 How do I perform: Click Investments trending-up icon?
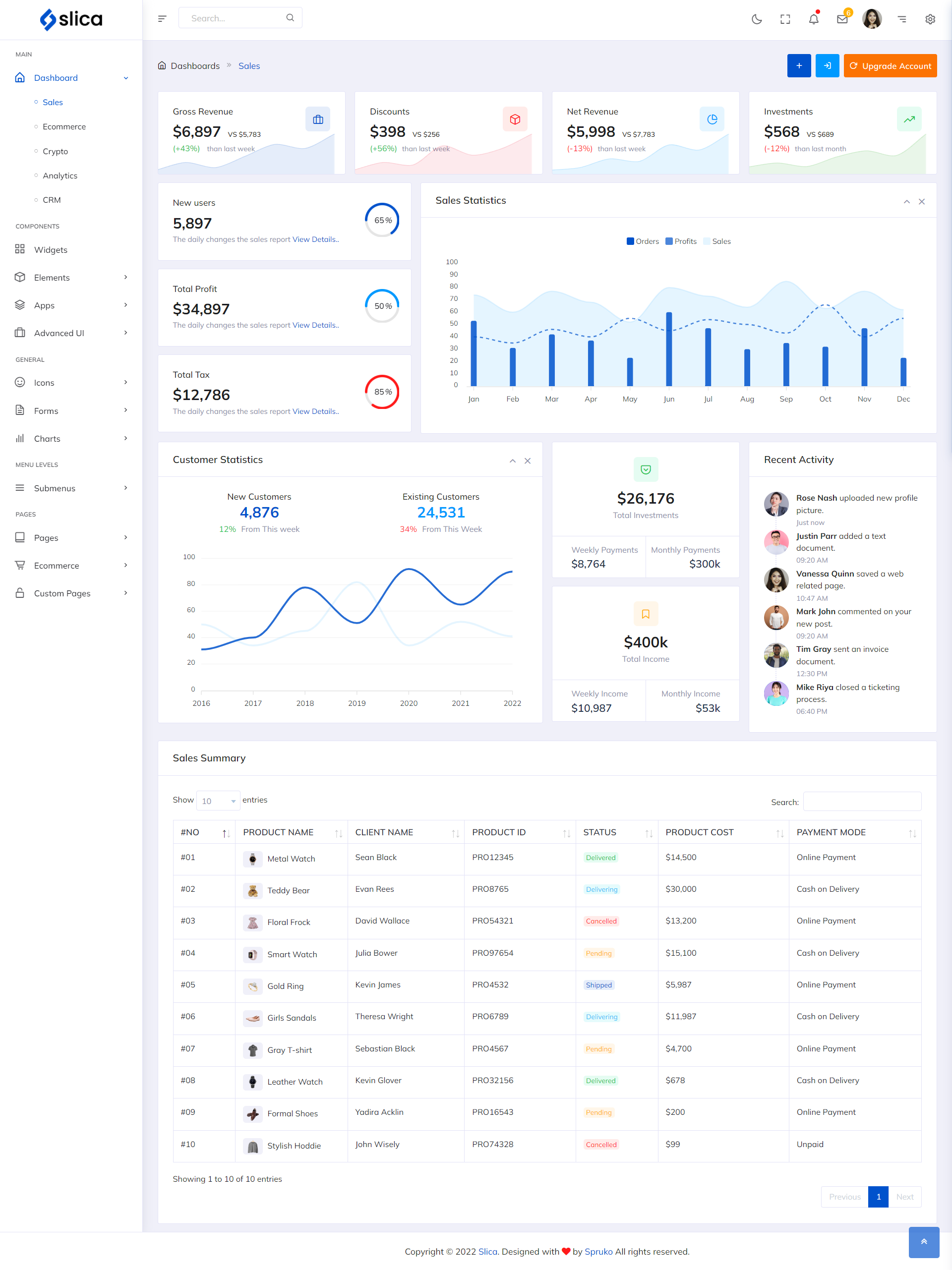point(908,119)
